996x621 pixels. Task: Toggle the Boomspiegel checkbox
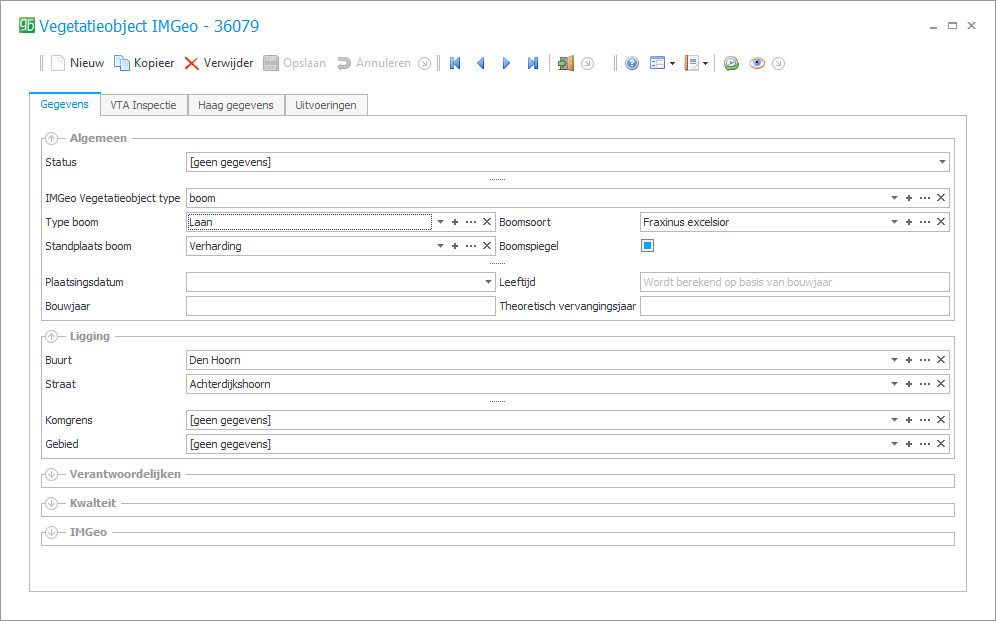[647, 246]
